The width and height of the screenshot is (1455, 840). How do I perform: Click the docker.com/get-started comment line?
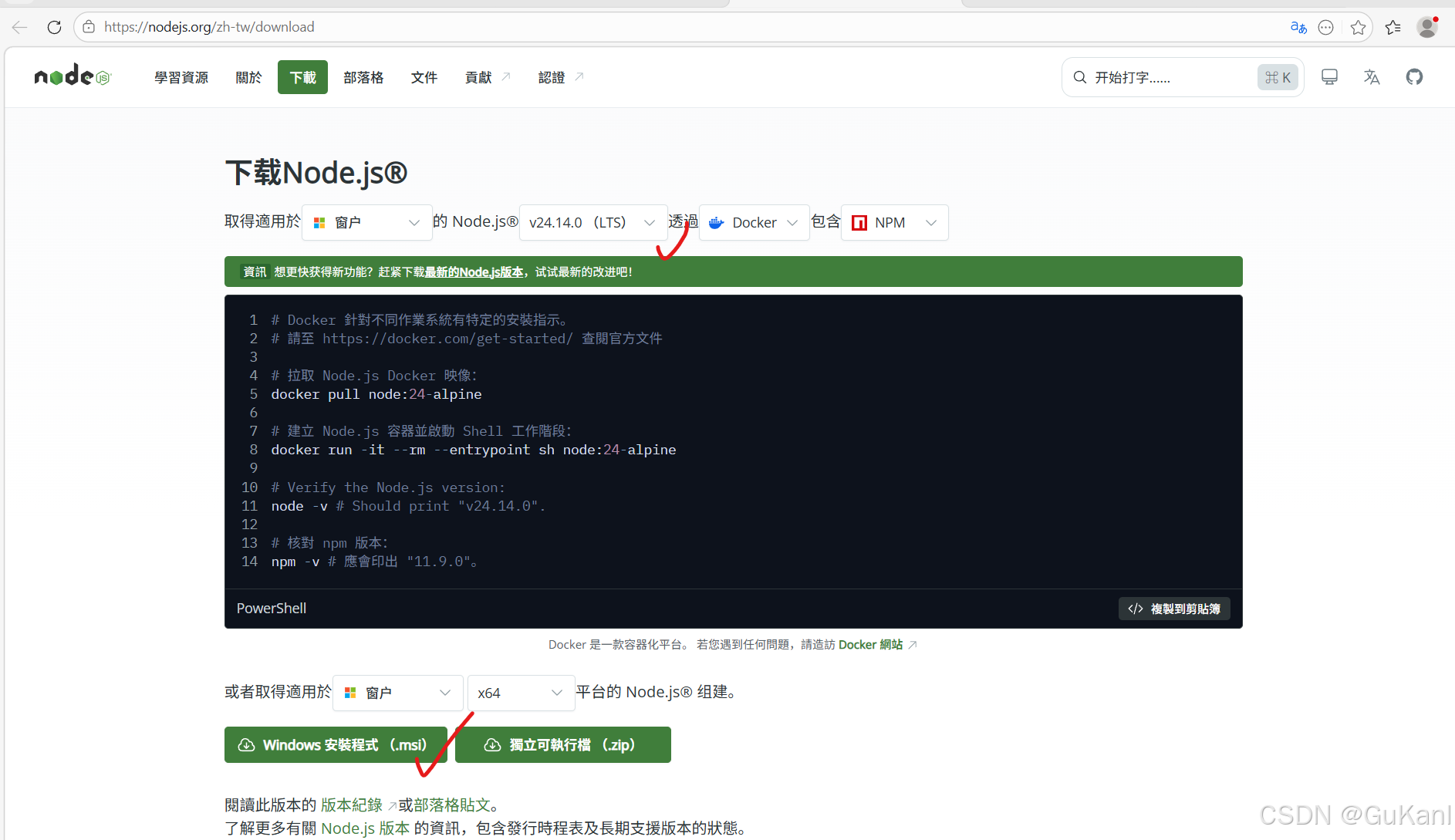coord(467,339)
